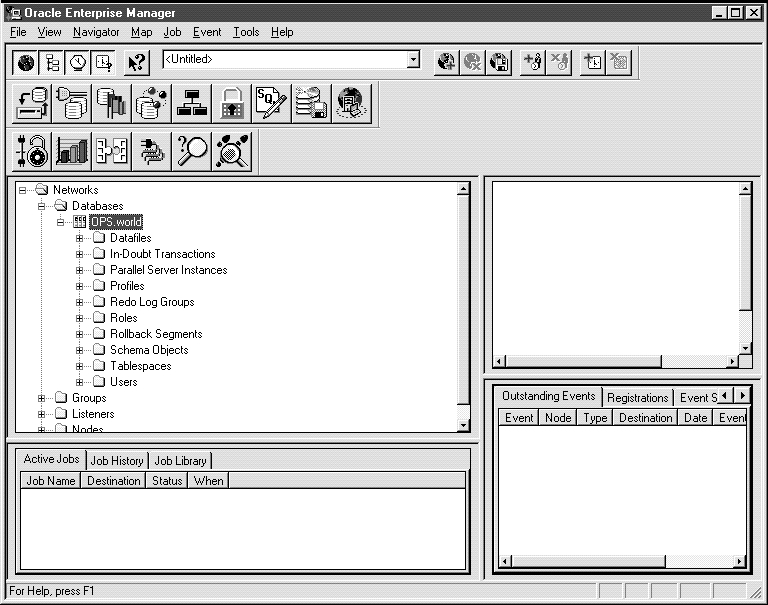This screenshot has height=605, width=768.
Task: Expand the Profiles folder
Action: 79,286
